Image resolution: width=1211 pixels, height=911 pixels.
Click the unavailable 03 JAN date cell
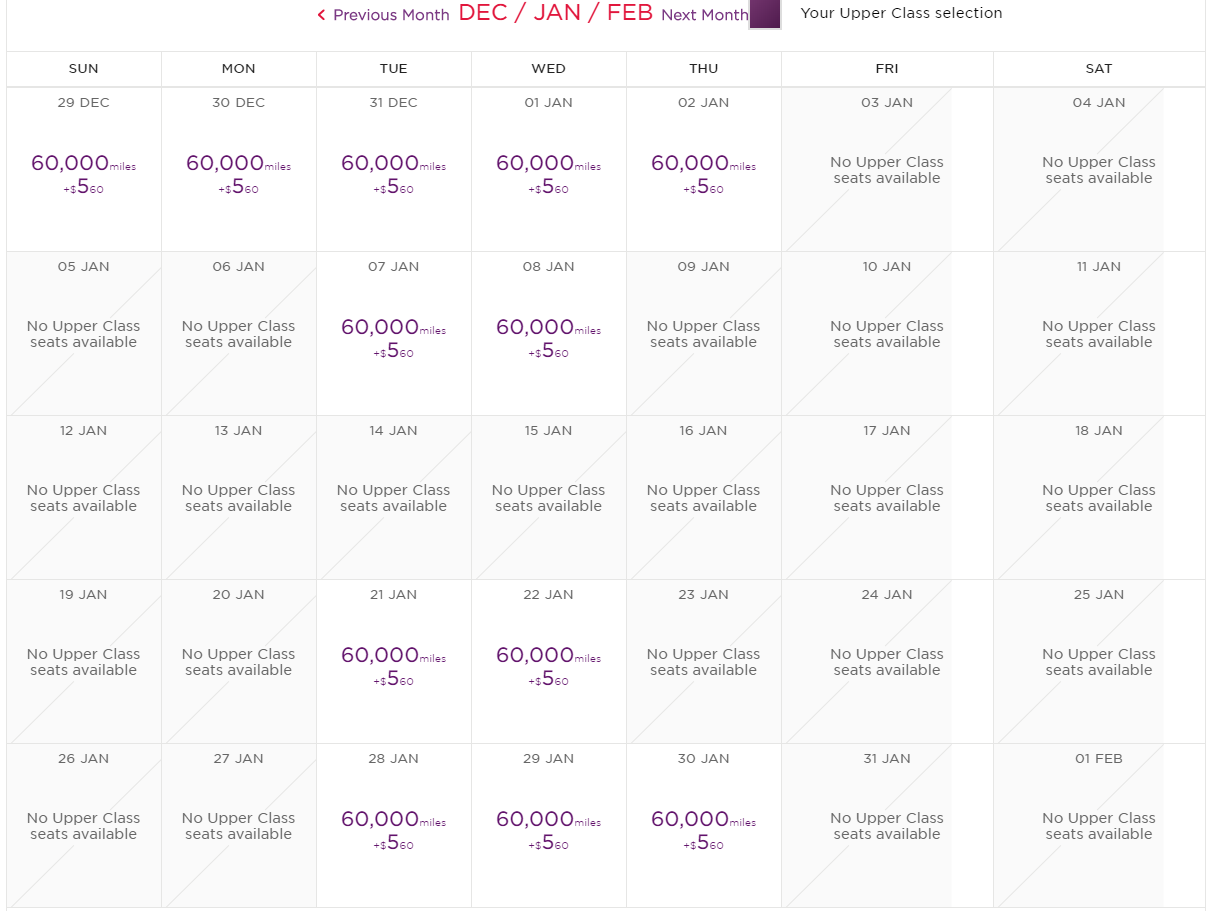(x=887, y=170)
